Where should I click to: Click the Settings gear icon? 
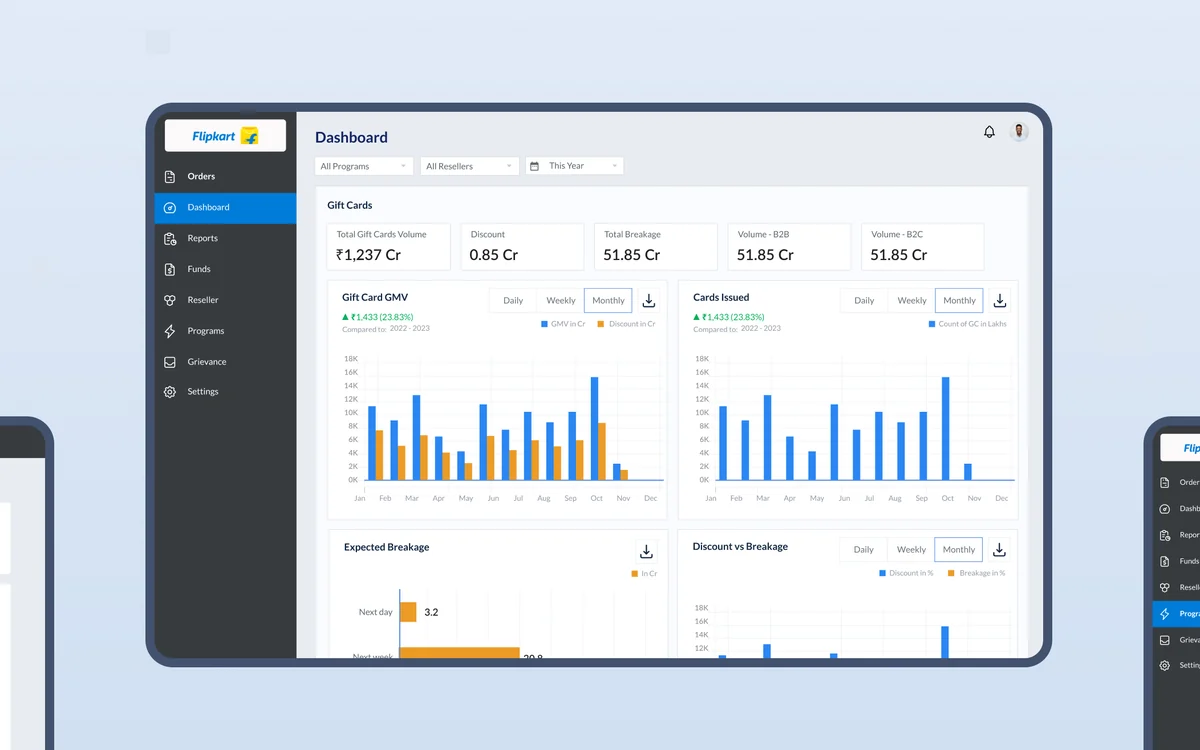coord(170,392)
